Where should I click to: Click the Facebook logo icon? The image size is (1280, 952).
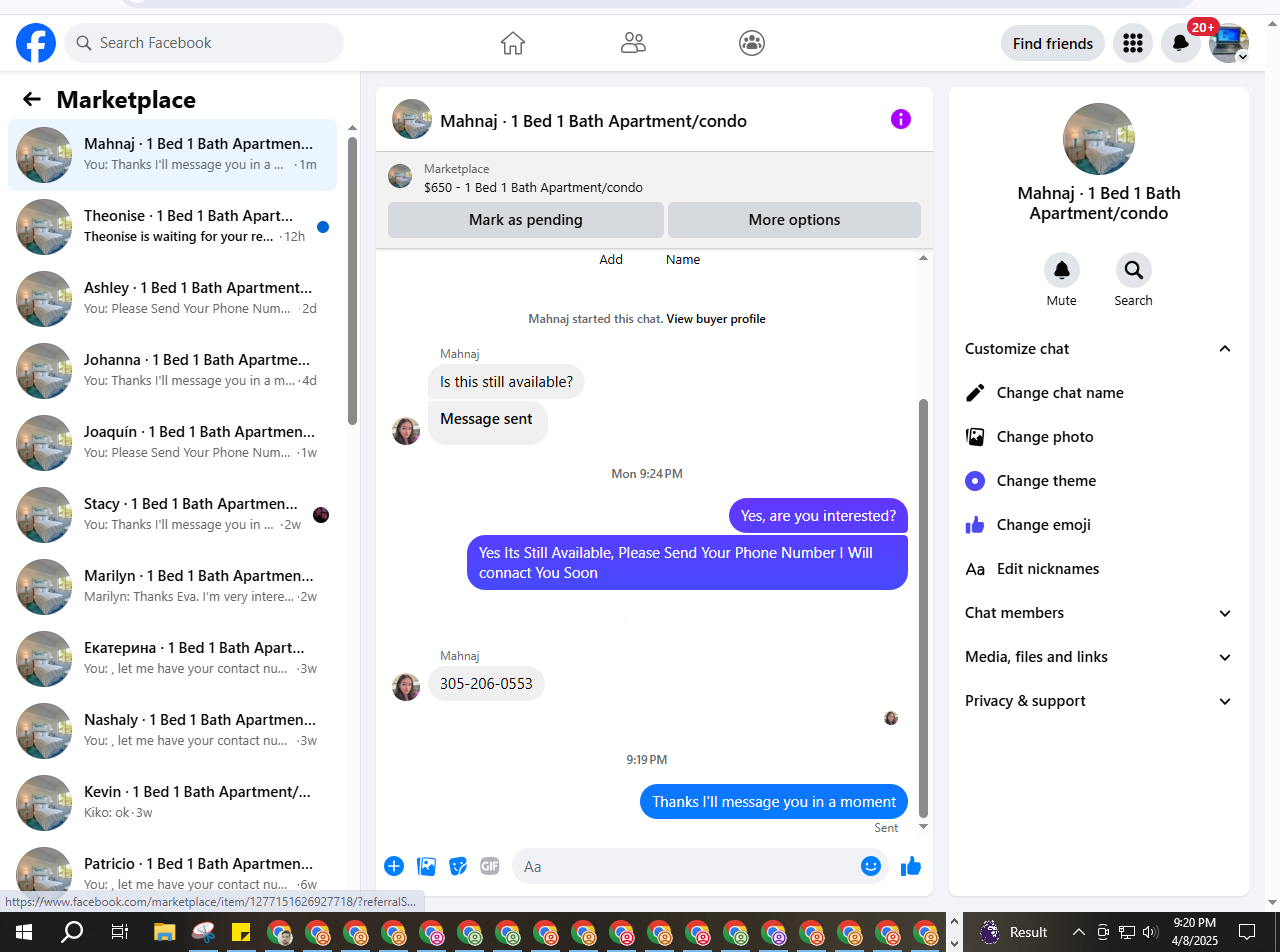tap(36, 43)
